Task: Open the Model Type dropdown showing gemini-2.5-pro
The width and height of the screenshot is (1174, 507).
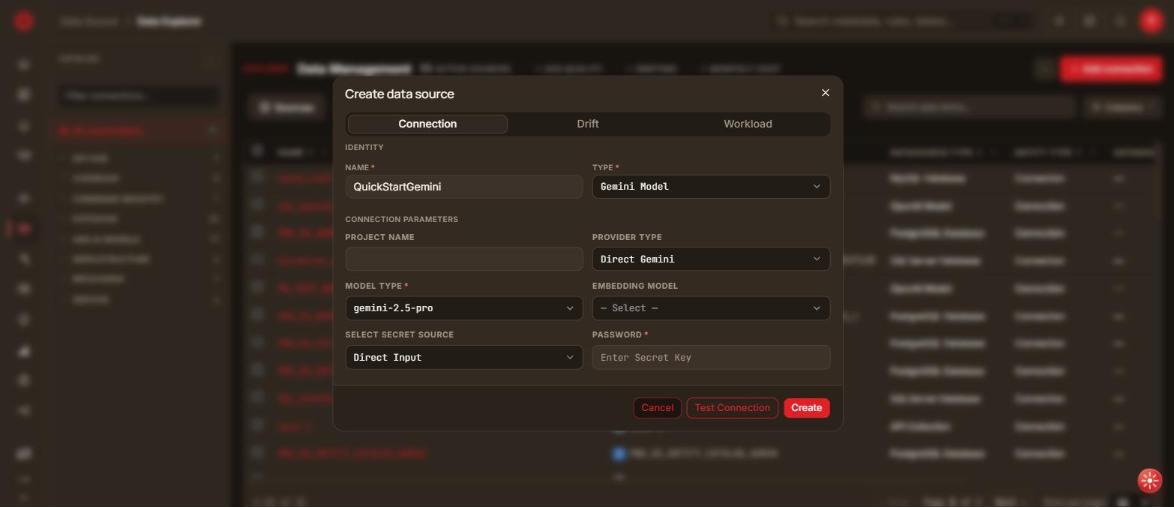Action: [x=464, y=308]
